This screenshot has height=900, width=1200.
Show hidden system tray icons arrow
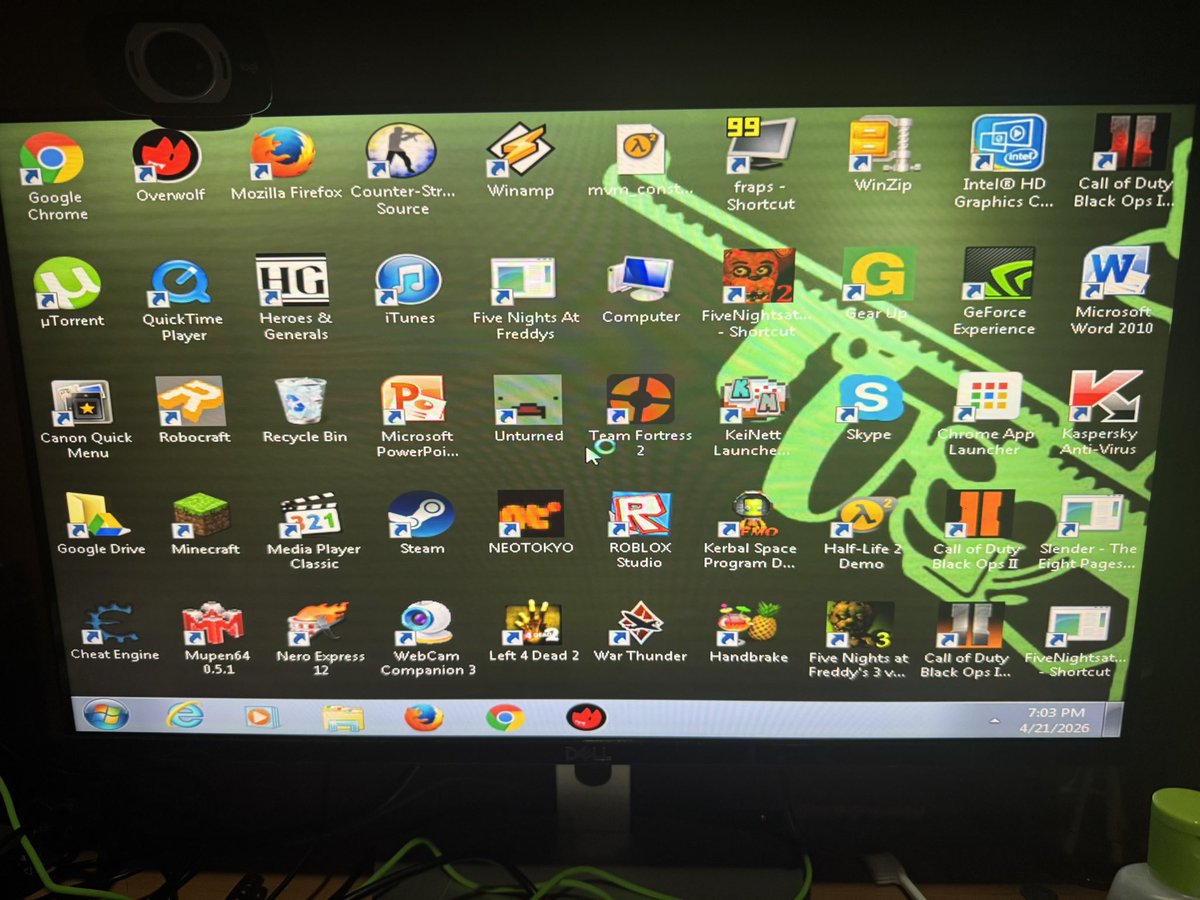tap(995, 720)
